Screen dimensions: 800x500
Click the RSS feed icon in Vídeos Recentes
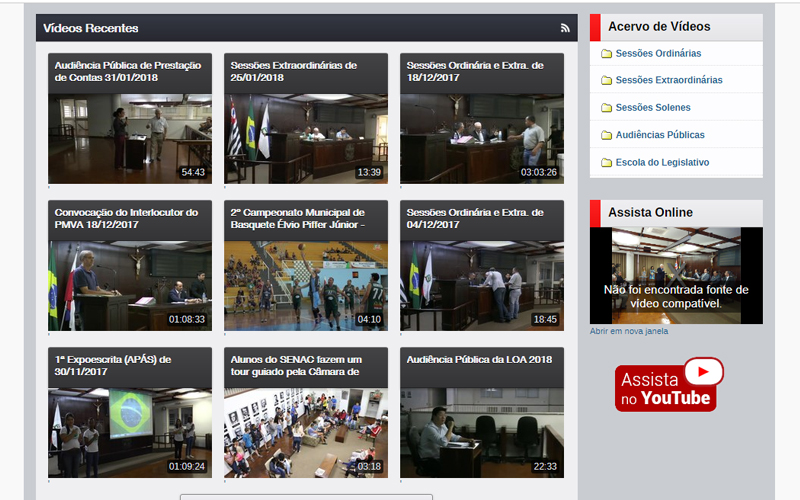pos(565,28)
